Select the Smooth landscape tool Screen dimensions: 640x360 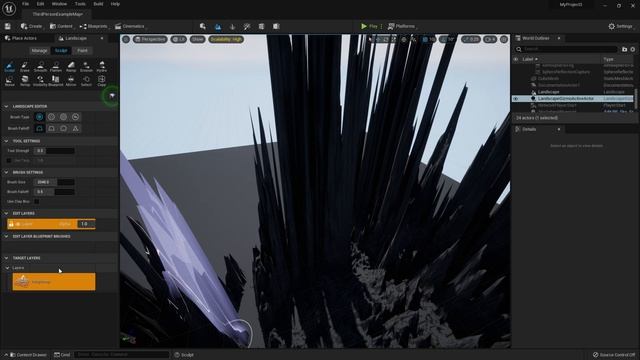[40, 67]
